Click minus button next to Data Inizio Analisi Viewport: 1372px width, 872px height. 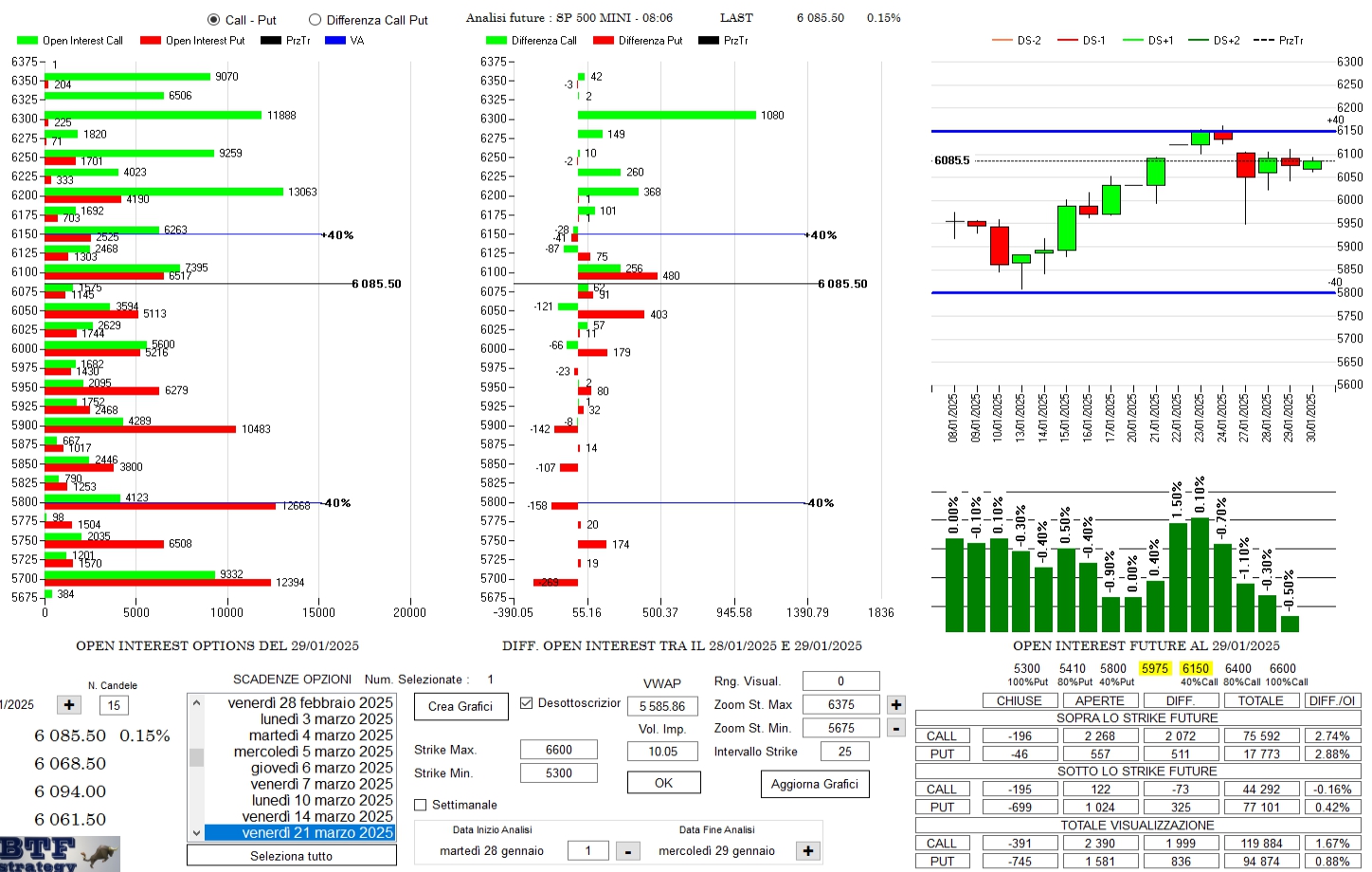[627, 851]
